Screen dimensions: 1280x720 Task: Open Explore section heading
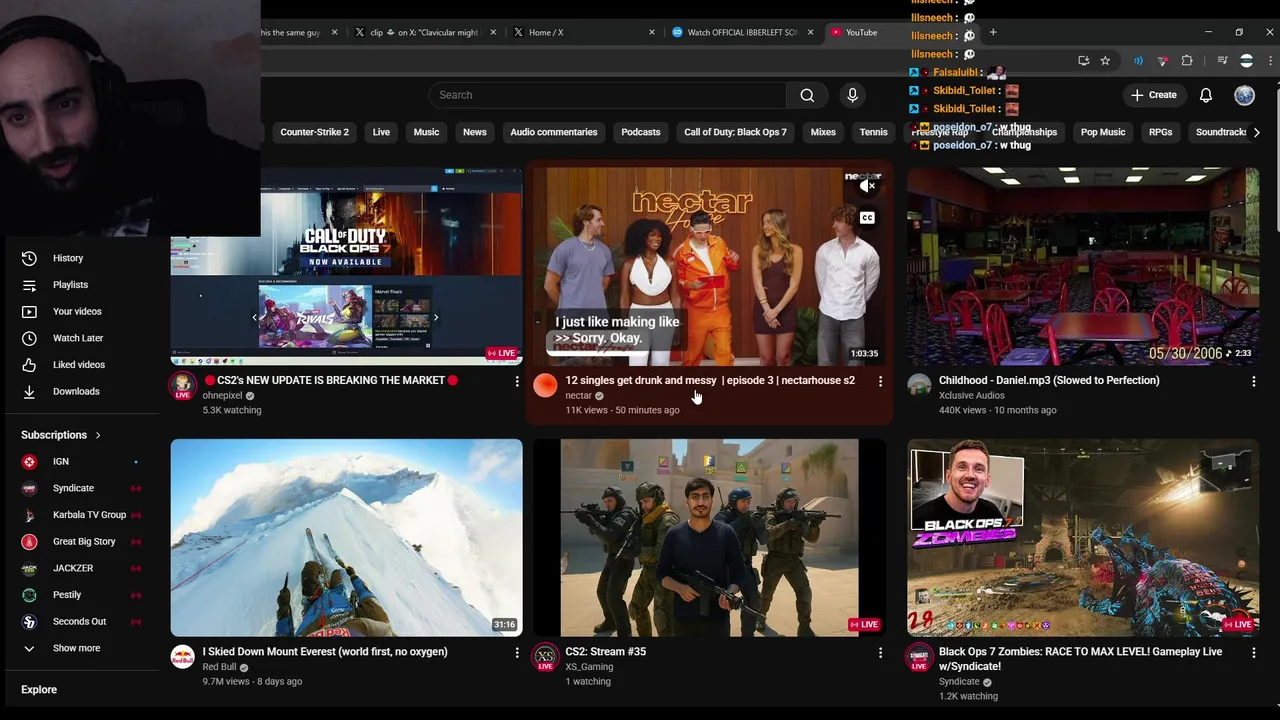[x=39, y=690]
